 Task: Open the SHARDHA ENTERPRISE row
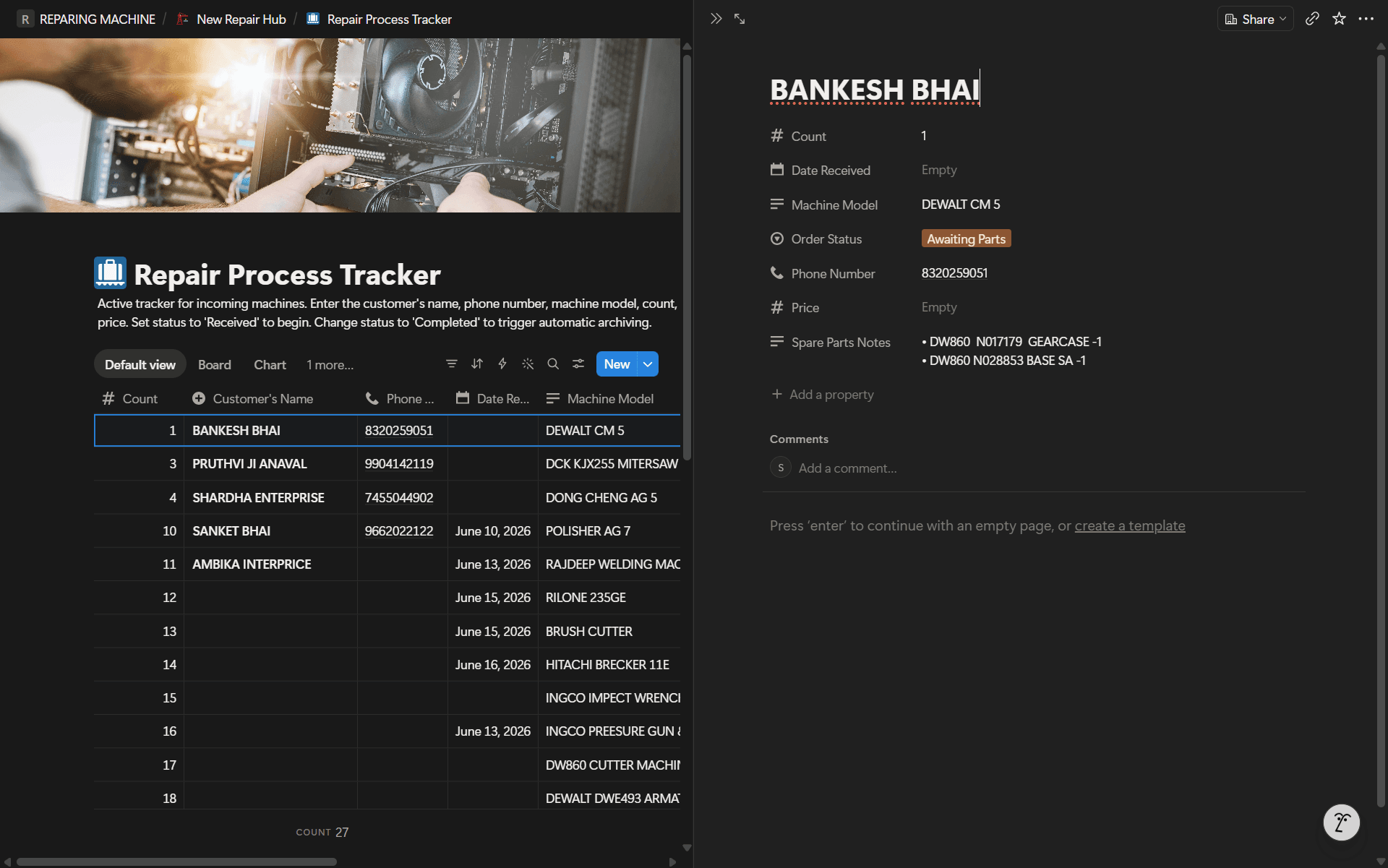(258, 498)
